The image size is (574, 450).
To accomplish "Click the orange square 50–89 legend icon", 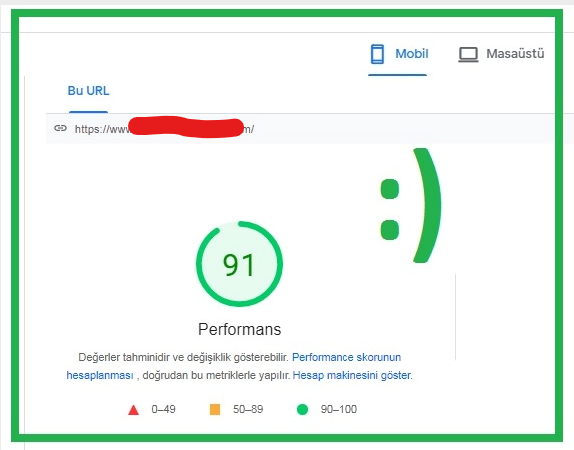I will click(215, 409).
